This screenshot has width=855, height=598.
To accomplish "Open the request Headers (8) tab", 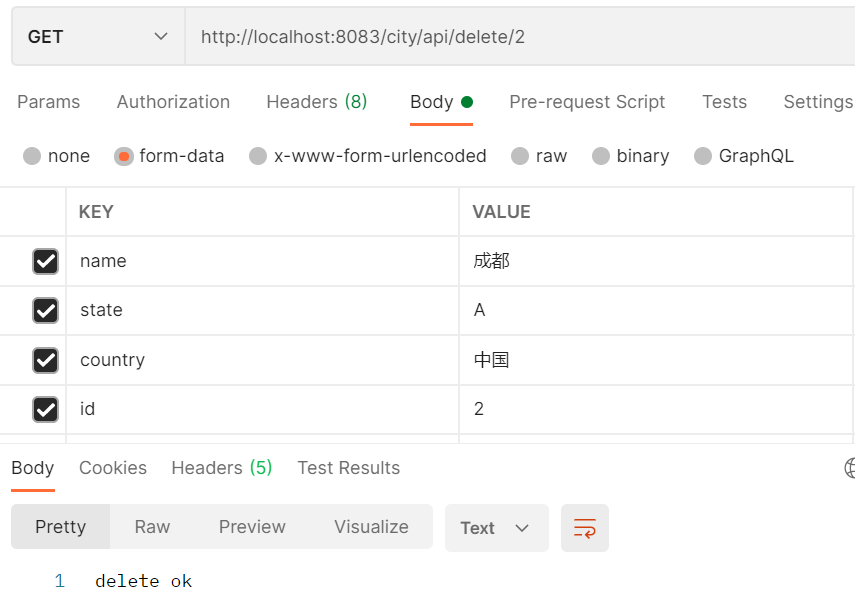I will pos(317,102).
